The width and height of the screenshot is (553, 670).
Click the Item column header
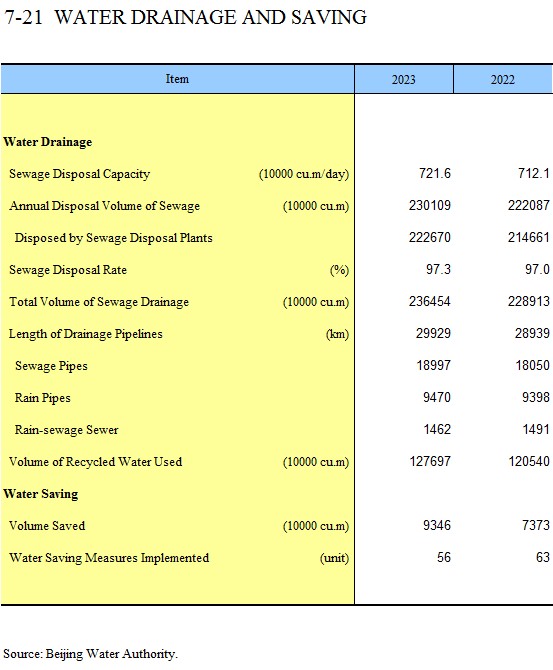tap(177, 79)
